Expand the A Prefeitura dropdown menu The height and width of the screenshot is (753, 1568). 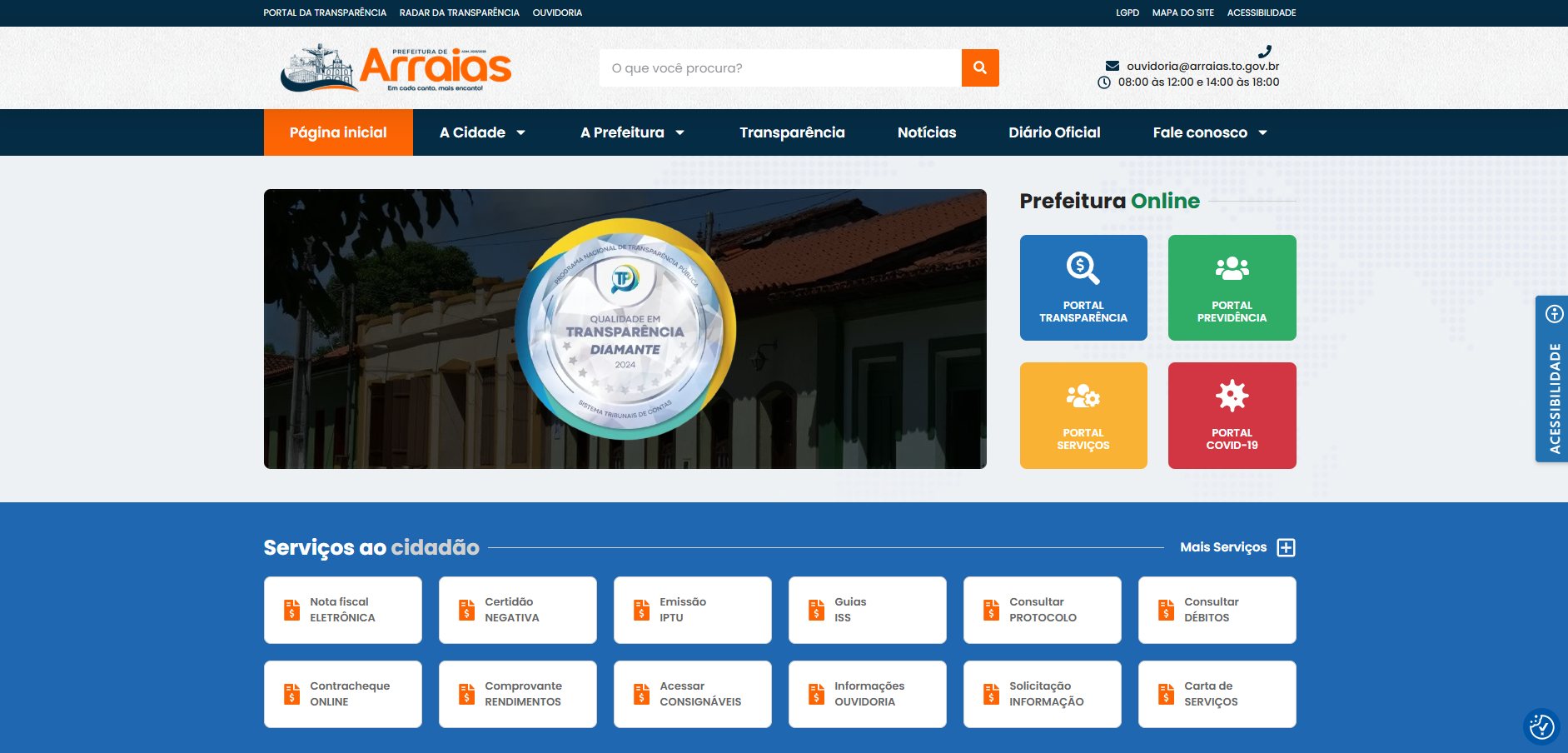(632, 132)
